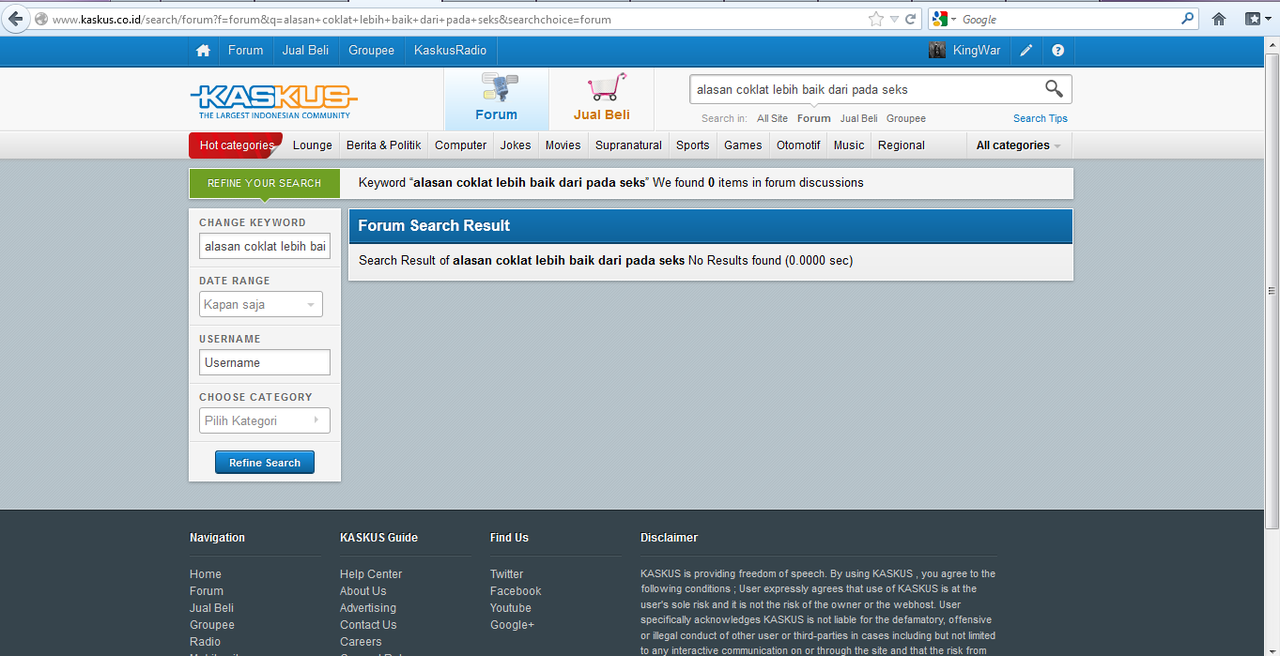Open footer Careers link
1280x656 pixels.
pos(360,642)
